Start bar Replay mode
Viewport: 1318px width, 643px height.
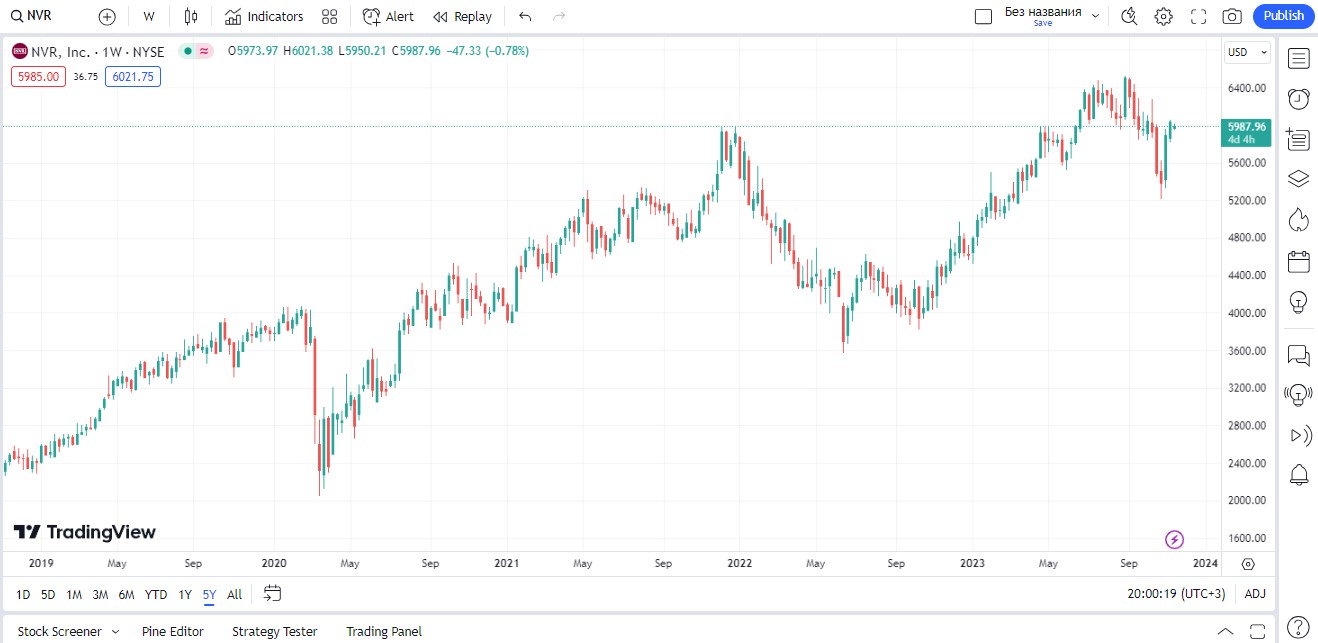tap(463, 16)
